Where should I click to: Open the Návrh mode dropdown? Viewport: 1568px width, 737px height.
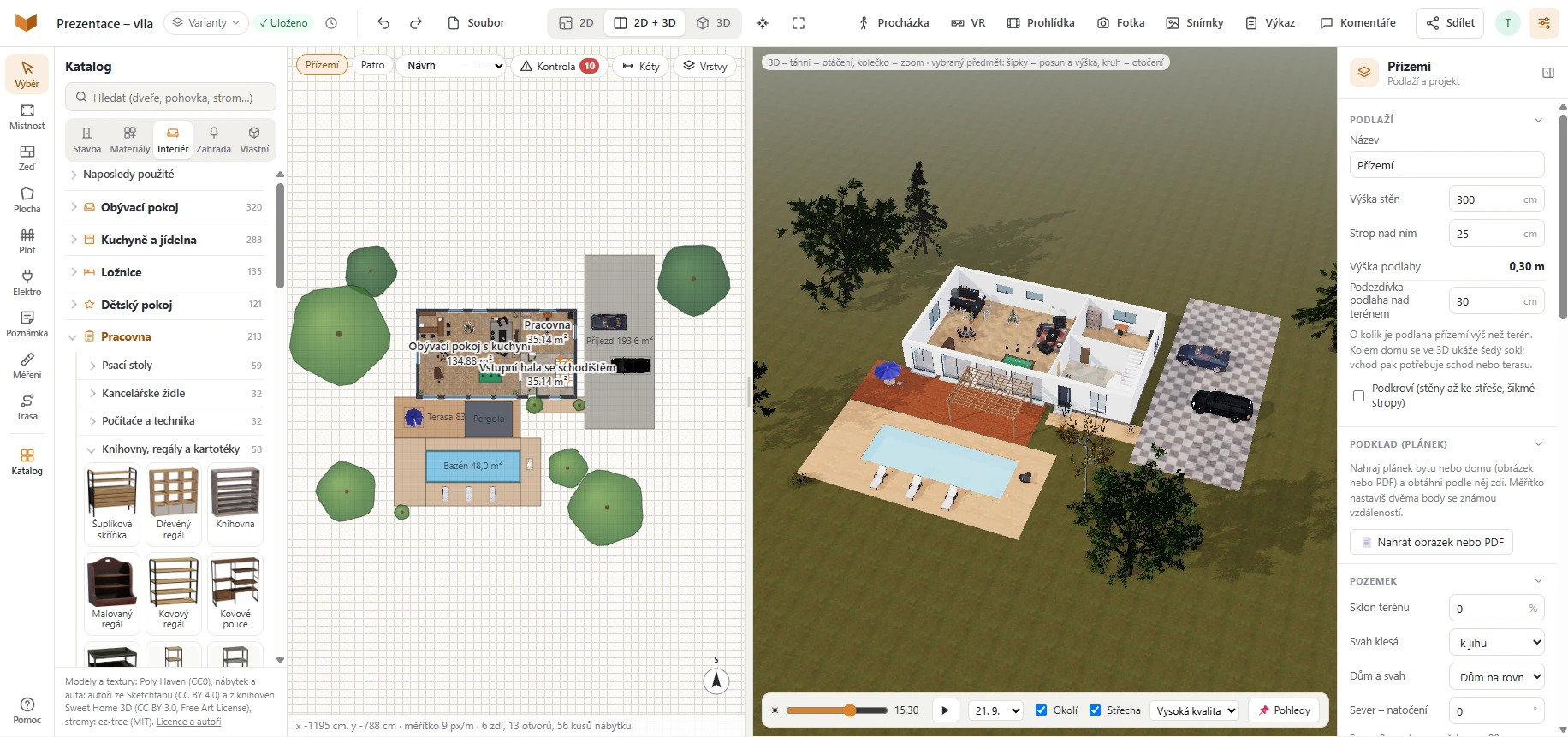click(451, 66)
